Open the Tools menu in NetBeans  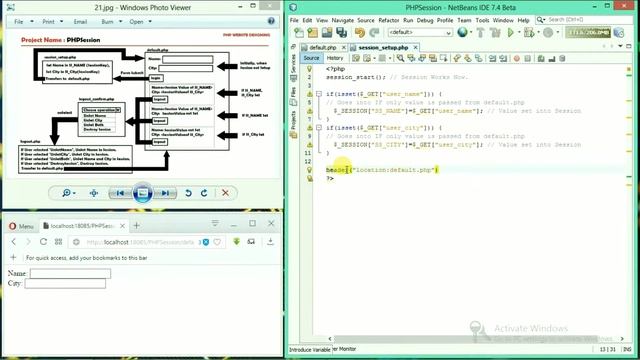coord(482,20)
